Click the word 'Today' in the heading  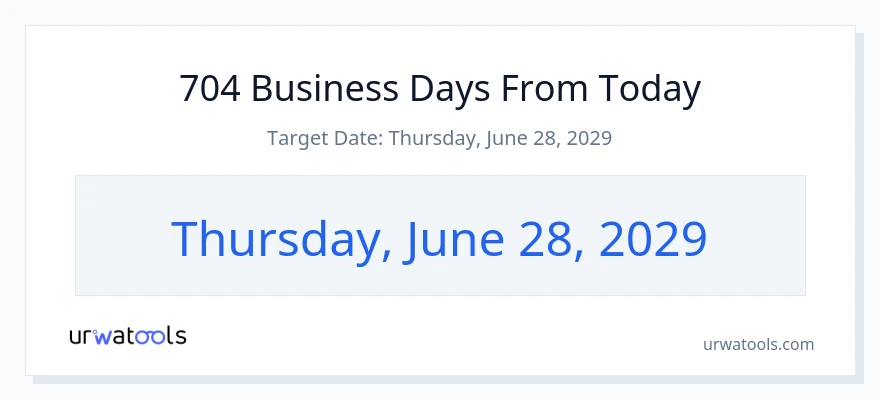[x=649, y=89]
